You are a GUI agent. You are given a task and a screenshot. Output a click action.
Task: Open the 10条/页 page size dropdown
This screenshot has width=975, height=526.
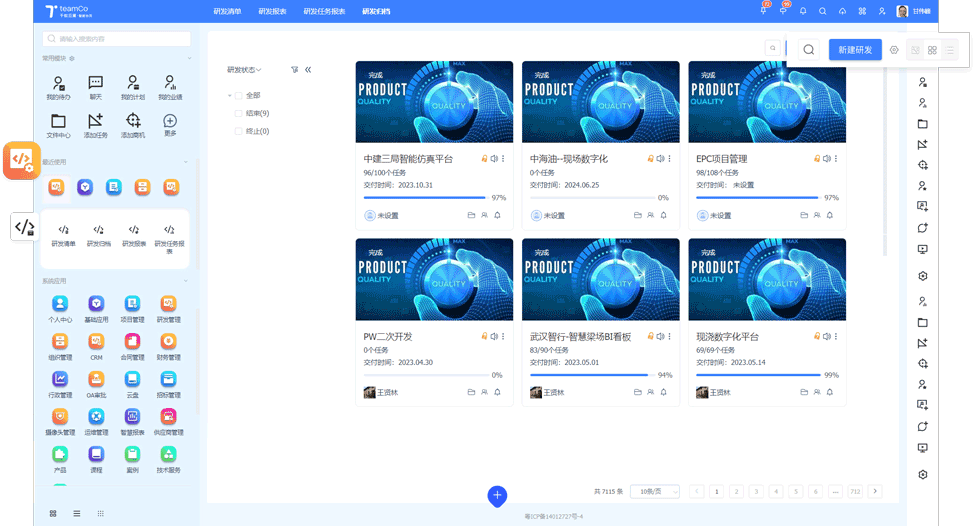654,492
